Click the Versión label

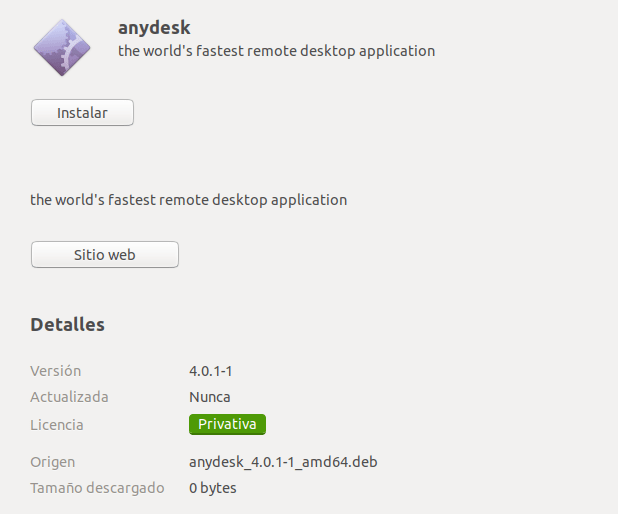pos(56,371)
